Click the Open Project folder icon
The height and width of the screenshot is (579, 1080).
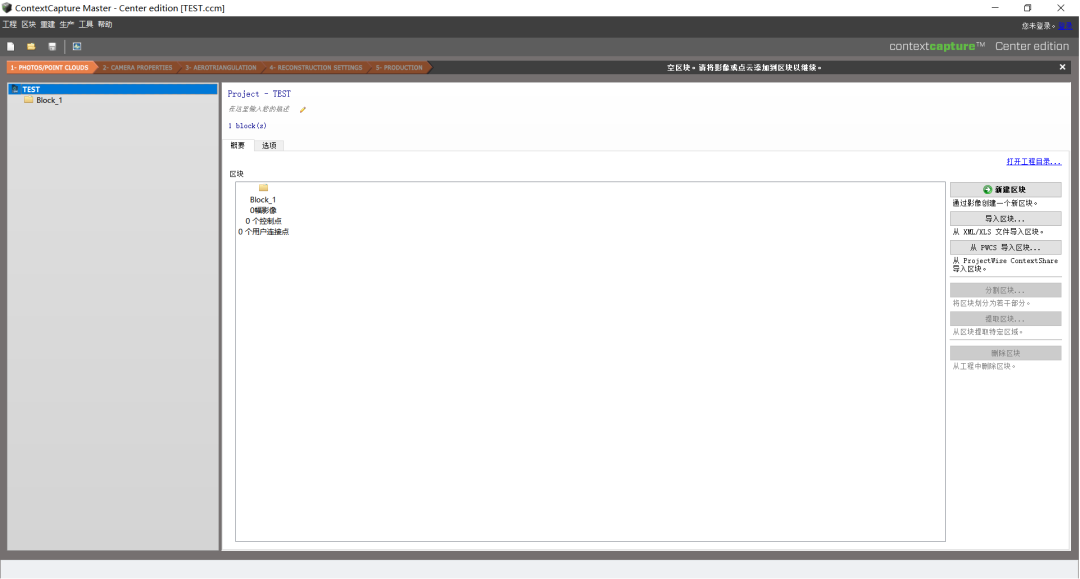click(x=31, y=47)
